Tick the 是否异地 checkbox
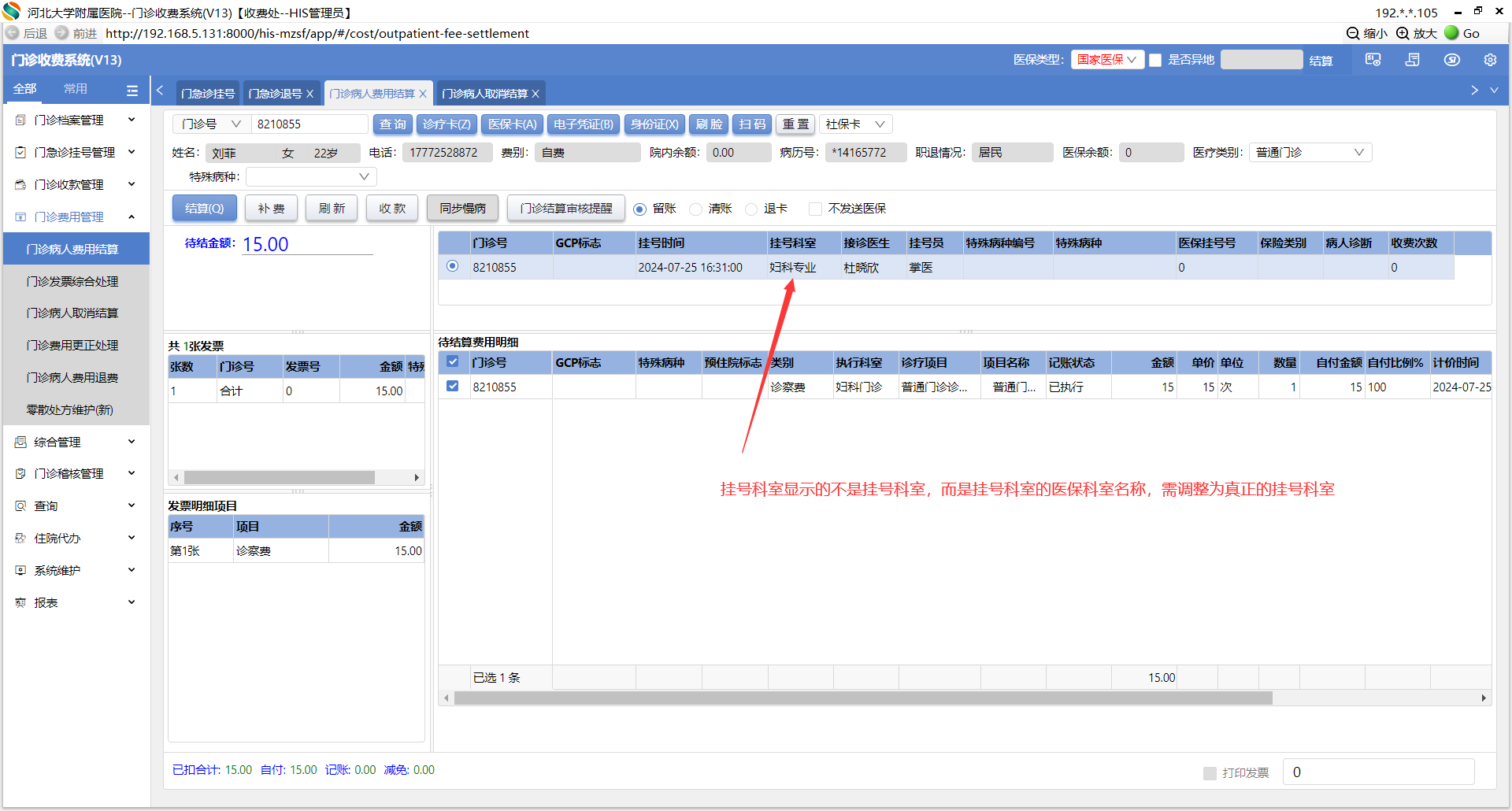Viewport: 1512px width, 811px height. (1155, 61)
